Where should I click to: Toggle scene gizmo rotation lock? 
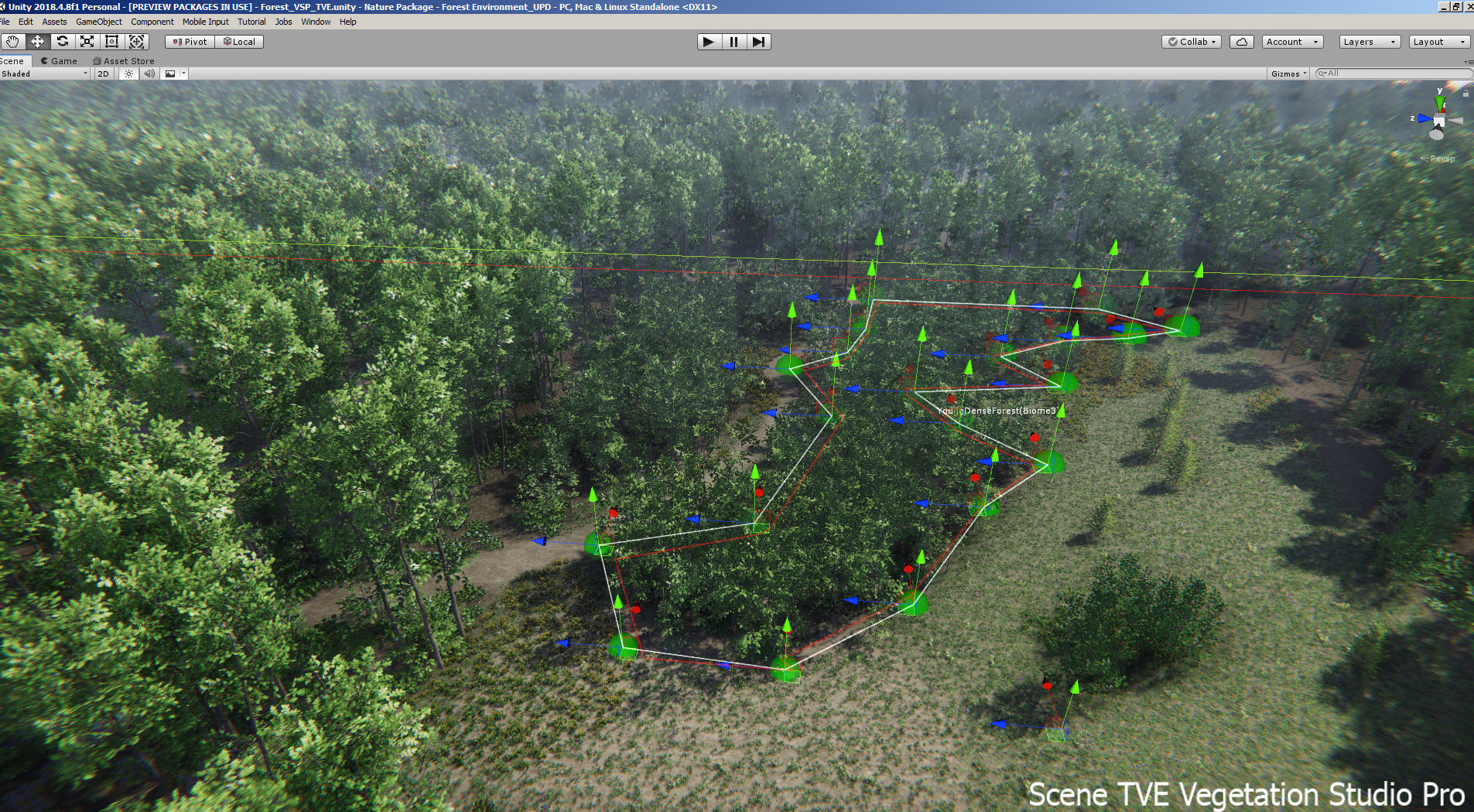point(1465,93)
